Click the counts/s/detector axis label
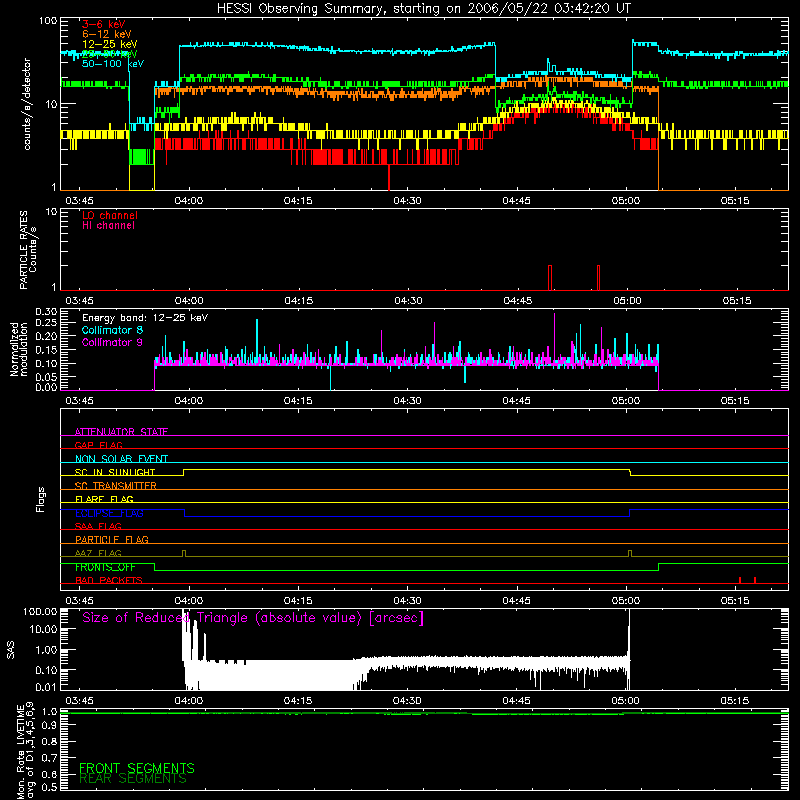This screenshot has width=800, height=800. pyautogui.click(x=27, y=104)
